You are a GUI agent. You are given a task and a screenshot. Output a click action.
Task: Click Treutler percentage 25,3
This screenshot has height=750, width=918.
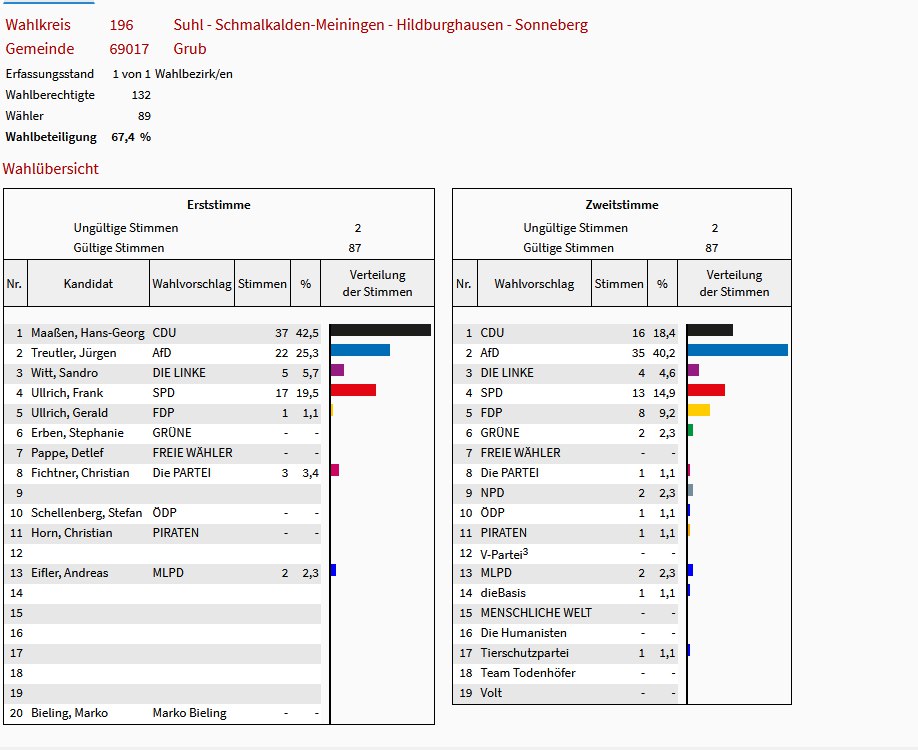[307, 353]
